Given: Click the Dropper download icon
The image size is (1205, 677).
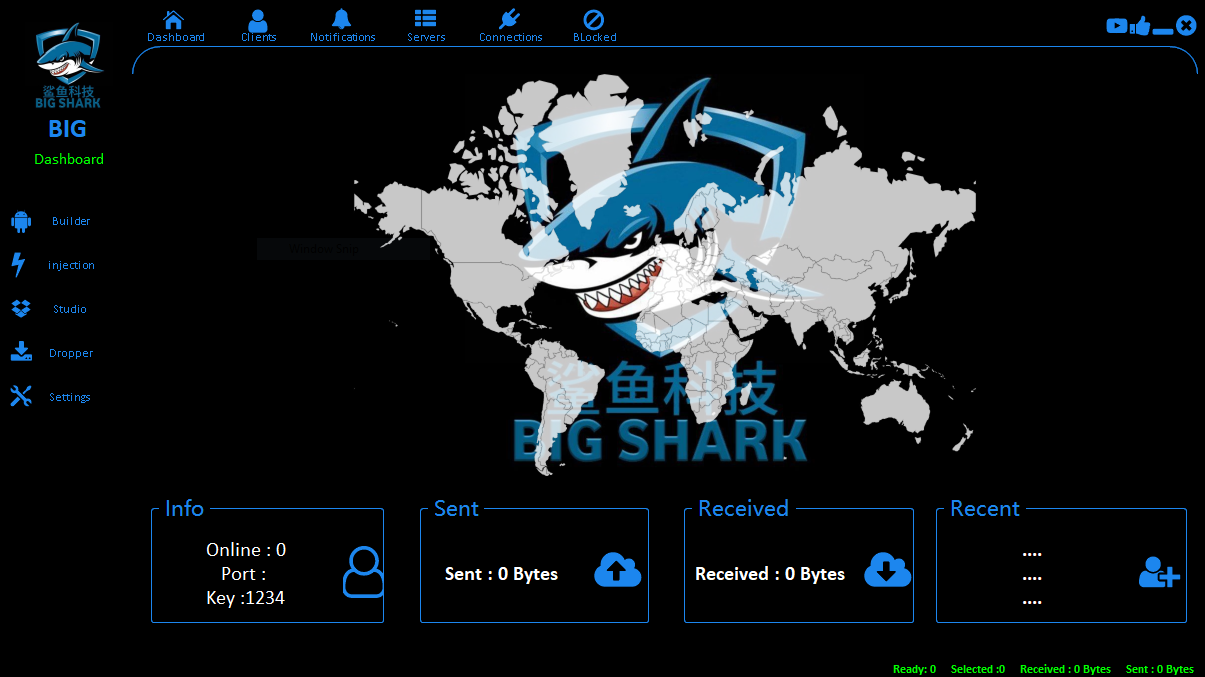Looking at the screenshot, I should click(x=21, y=352).
